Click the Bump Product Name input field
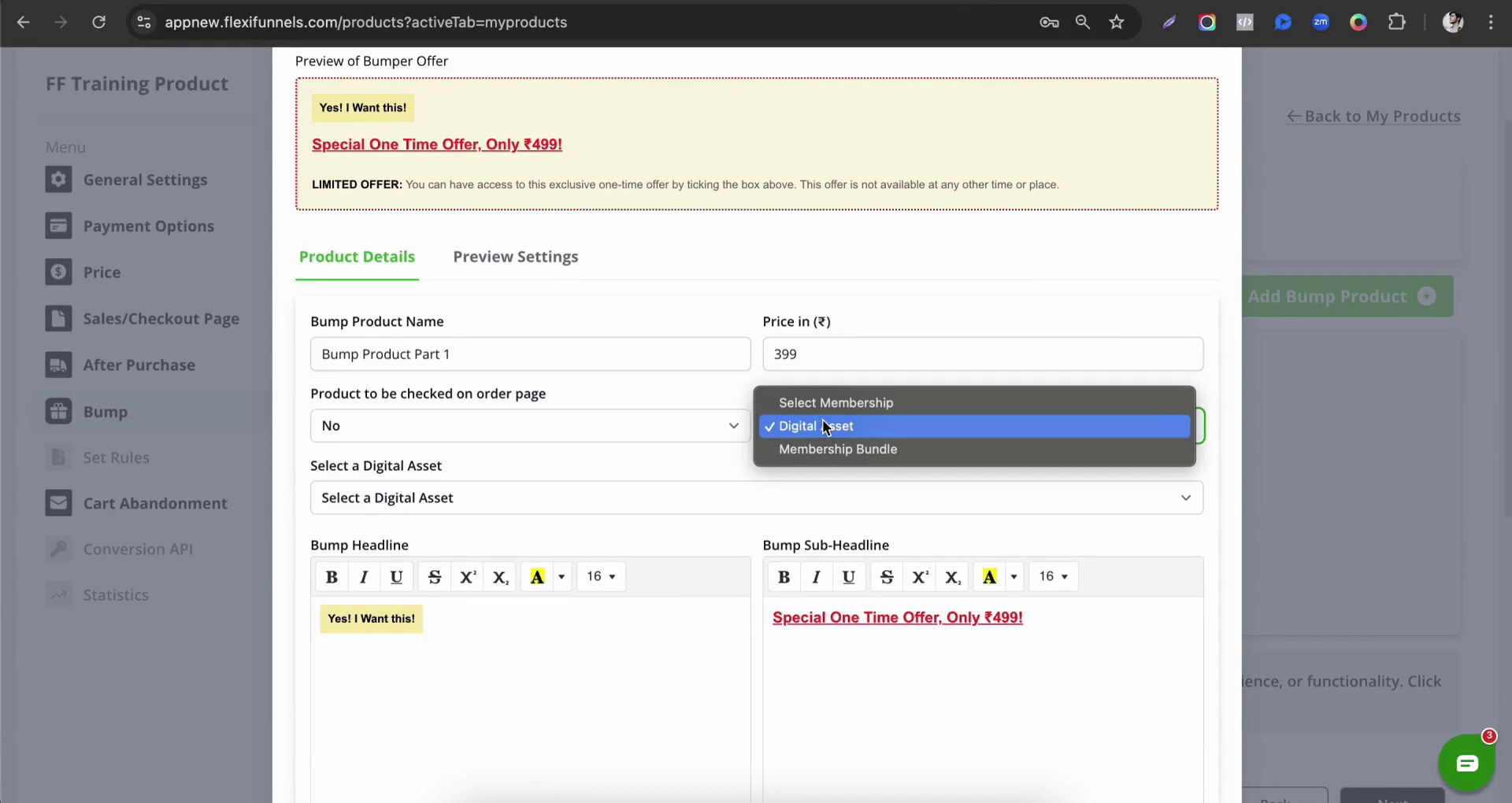Viewport: 1512px width, 803px height. click(x=529, y=354)
